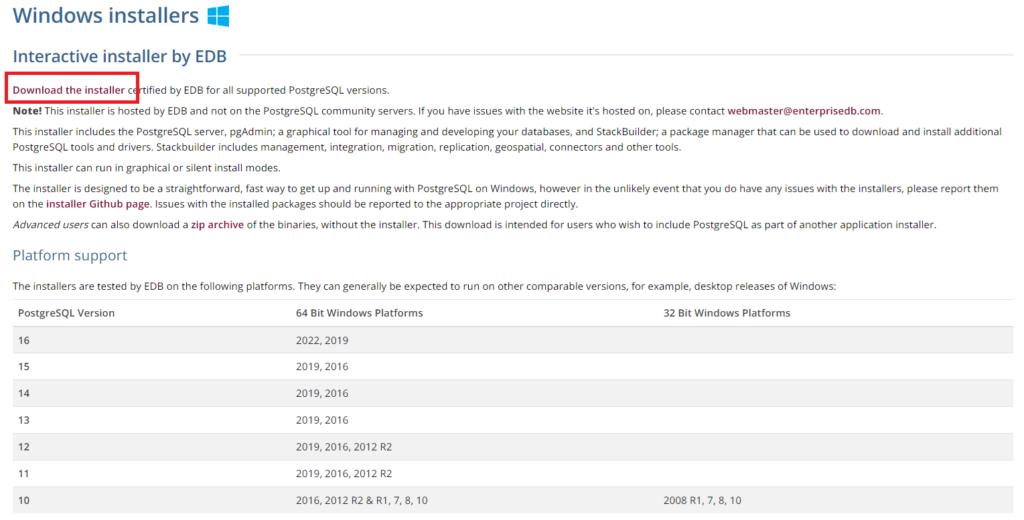Click 'This installer can run in graphical' sentence
Viewport: 1024px width, 520px height.
point(146,168)
